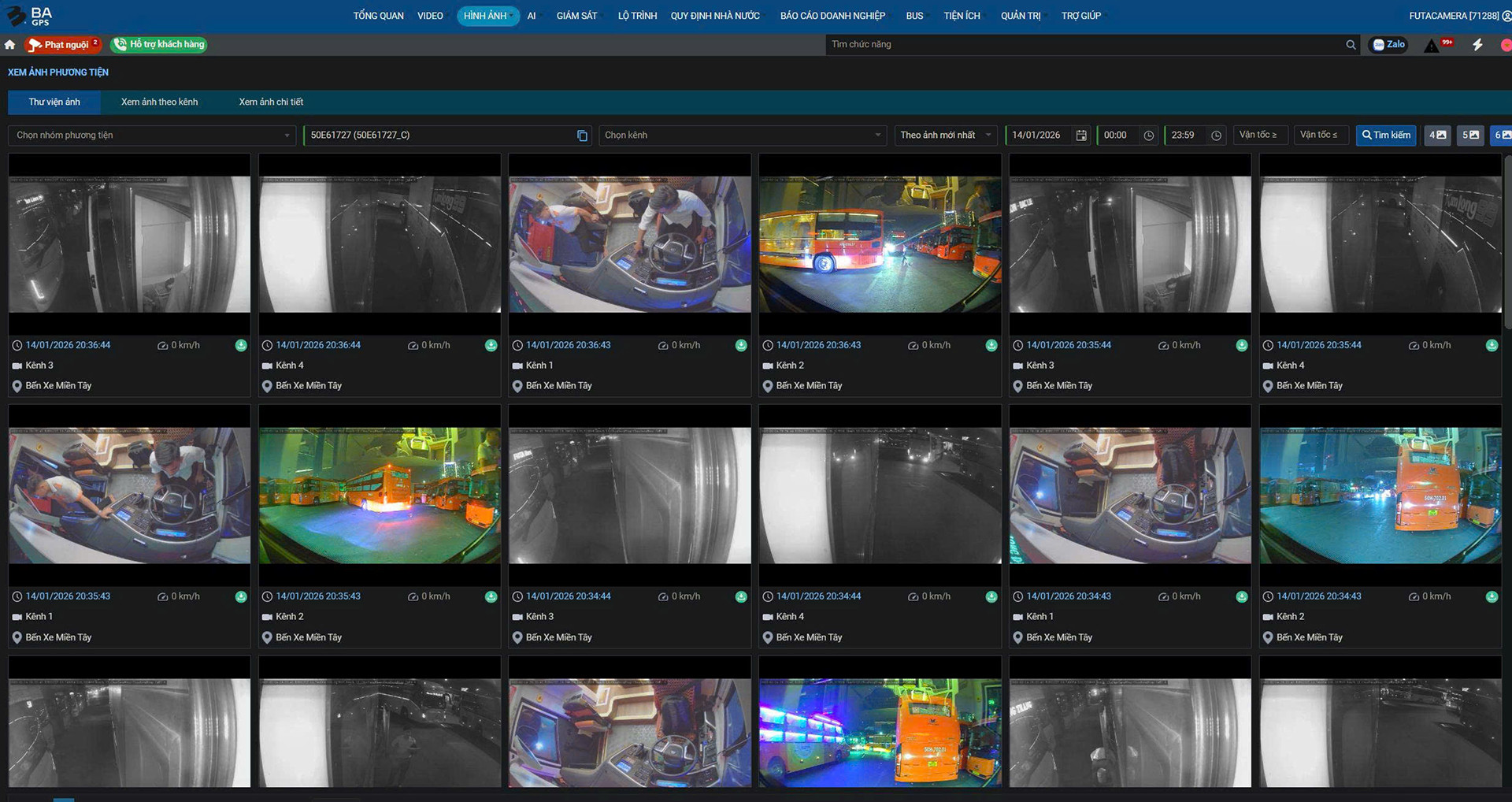Open the calendar picker for date 14/01/2026
The width and height of the screenshot is (1512, 802).
click(x=1081, y=136)
